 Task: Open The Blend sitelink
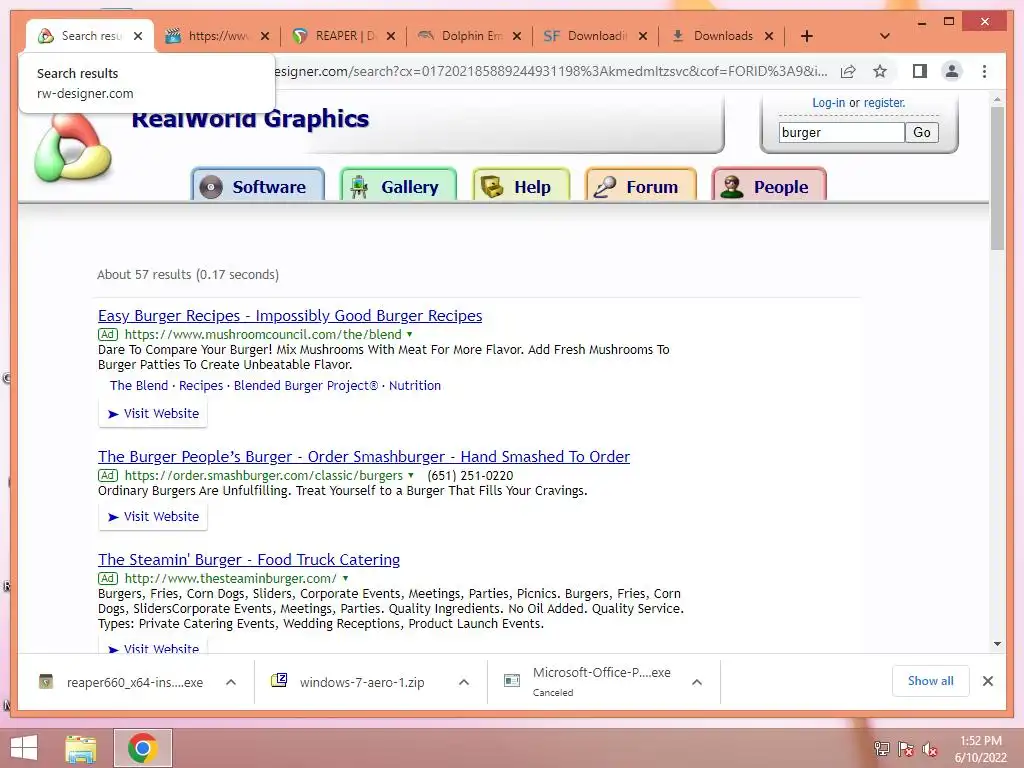point(138,385)
